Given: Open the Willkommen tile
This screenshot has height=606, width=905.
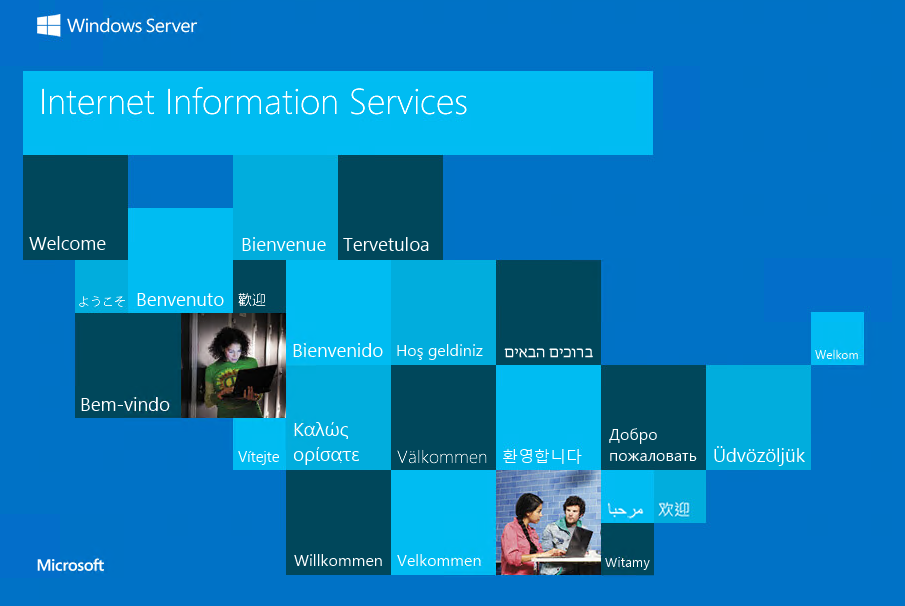Looking at the screenshot, I should [338, 523].
